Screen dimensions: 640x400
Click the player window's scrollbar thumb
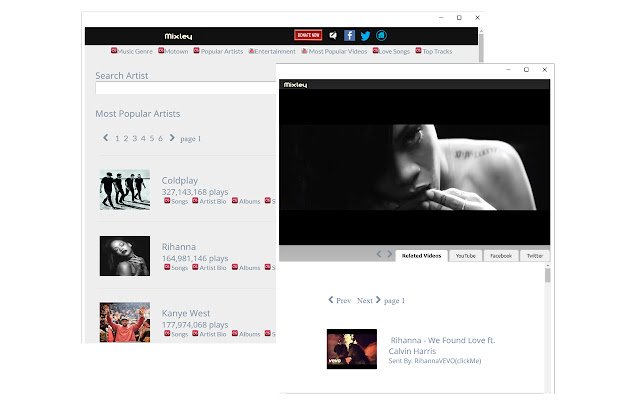click(x=547, y=276)
